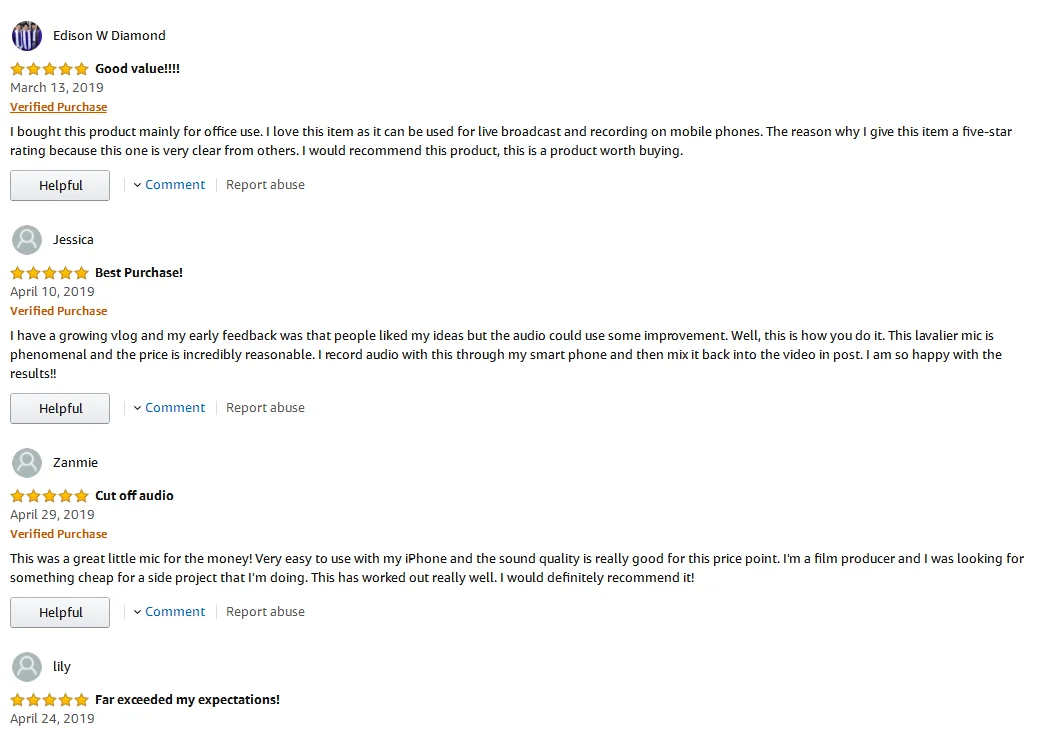Mark Jessica's review as Helpful
This screenshot has height=733, width=1060.
tap(60, 409)
